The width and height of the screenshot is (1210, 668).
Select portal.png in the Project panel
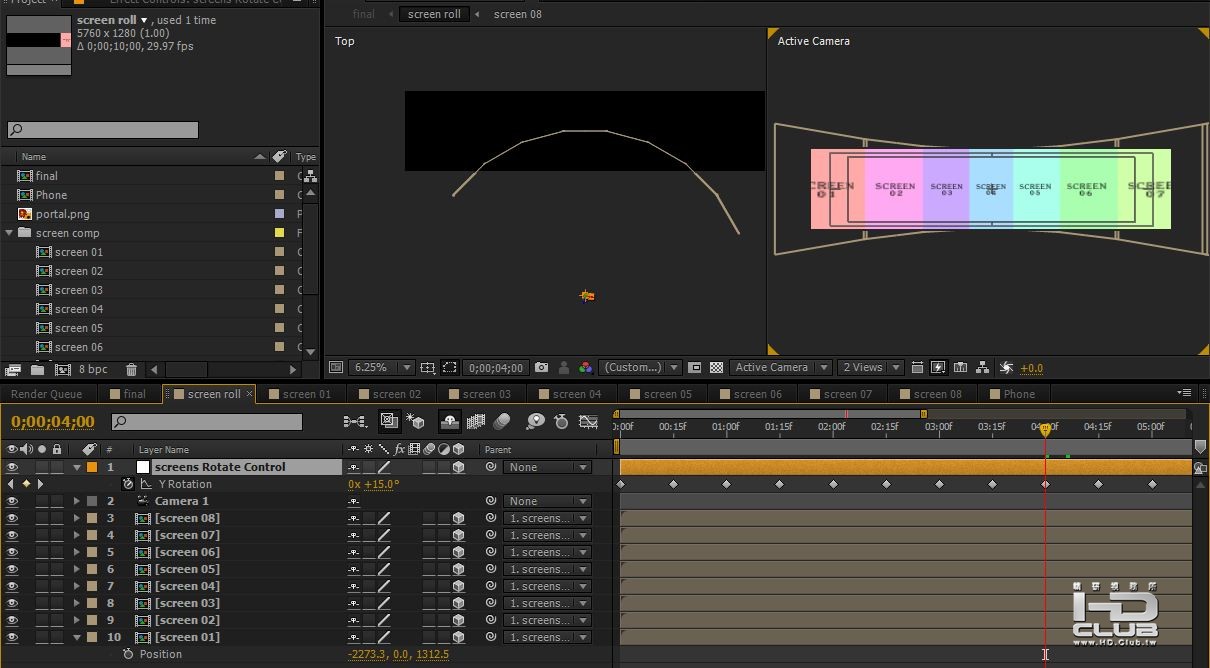click(62, 214)
